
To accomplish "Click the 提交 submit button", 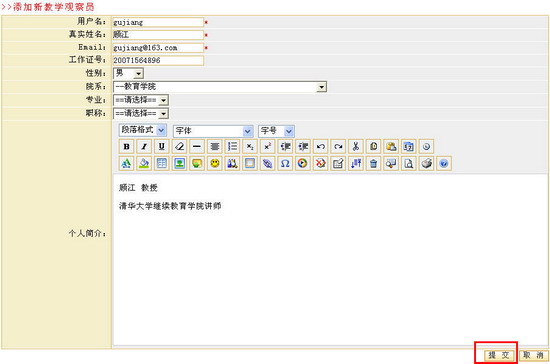I will (x=499, y=355).
